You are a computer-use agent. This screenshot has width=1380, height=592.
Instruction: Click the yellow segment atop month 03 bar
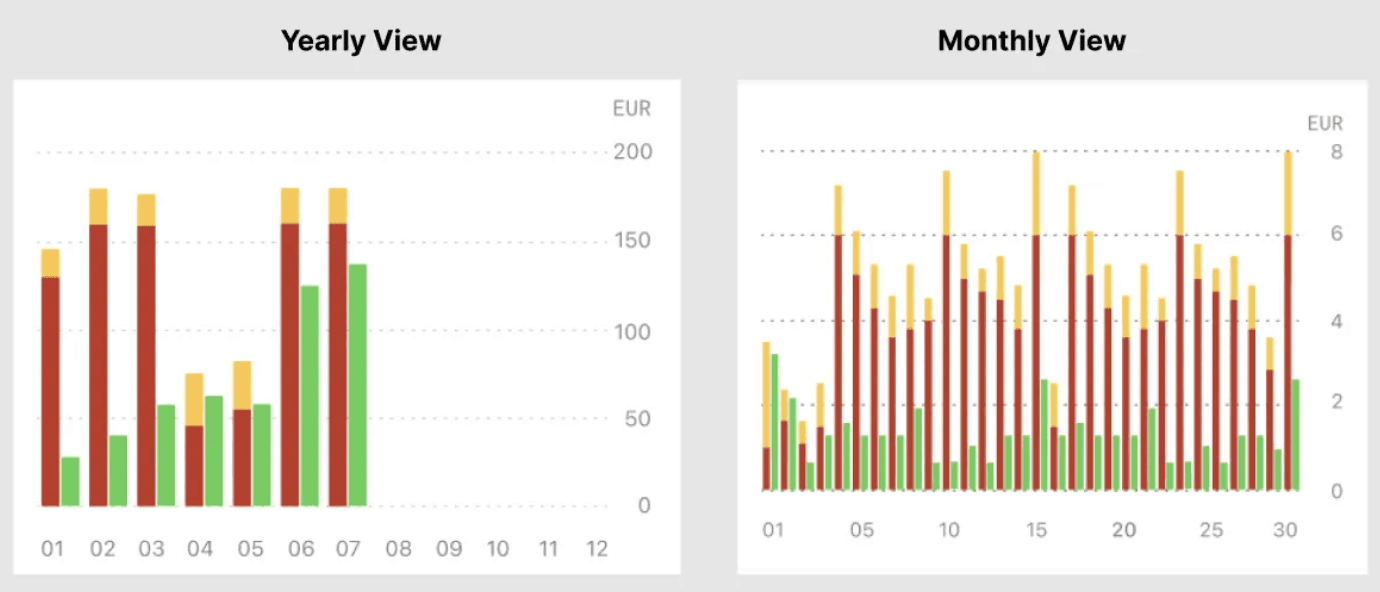coord(146,210)
